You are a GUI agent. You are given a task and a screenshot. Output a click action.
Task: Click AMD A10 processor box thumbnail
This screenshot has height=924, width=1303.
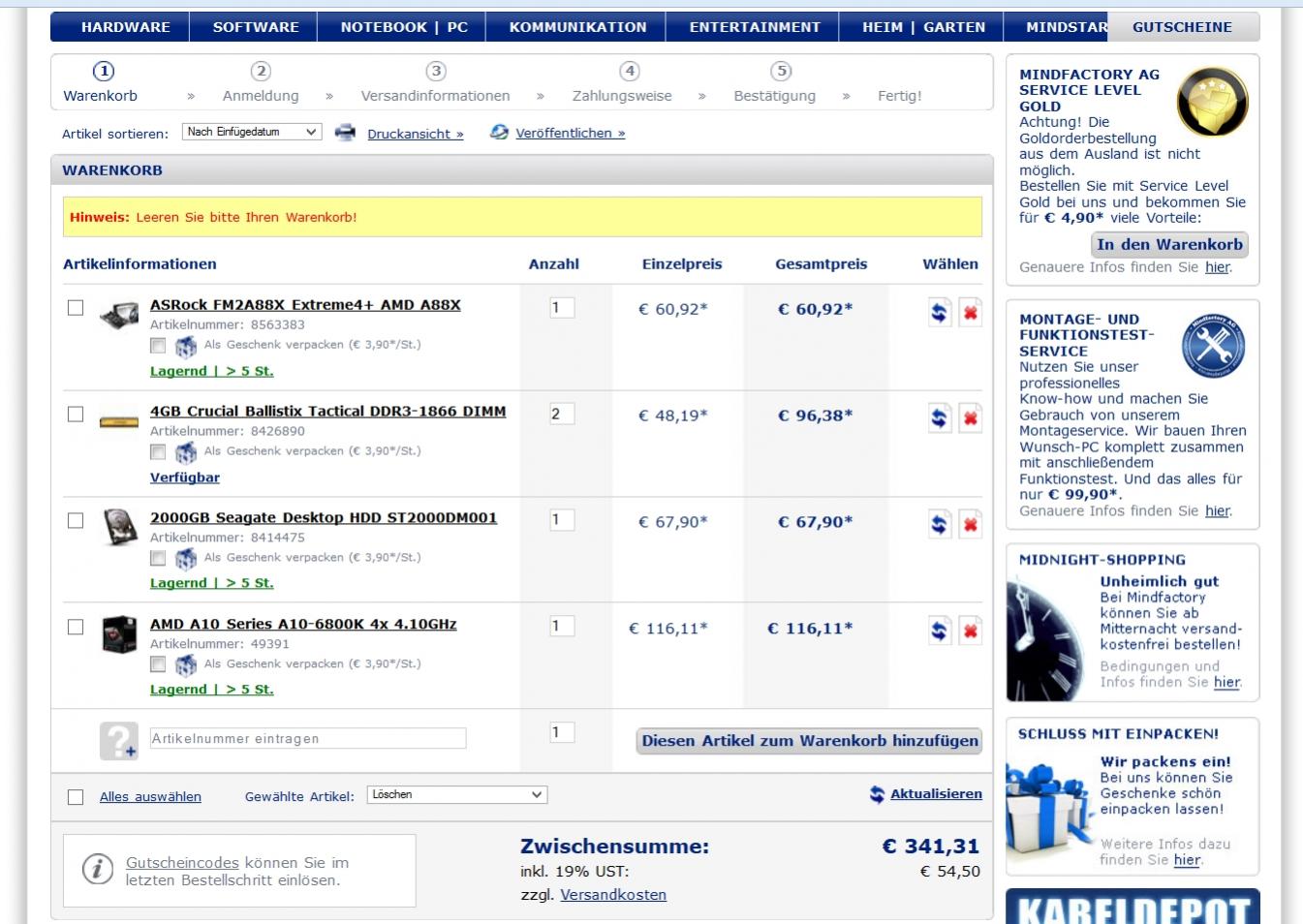(120, 634)
